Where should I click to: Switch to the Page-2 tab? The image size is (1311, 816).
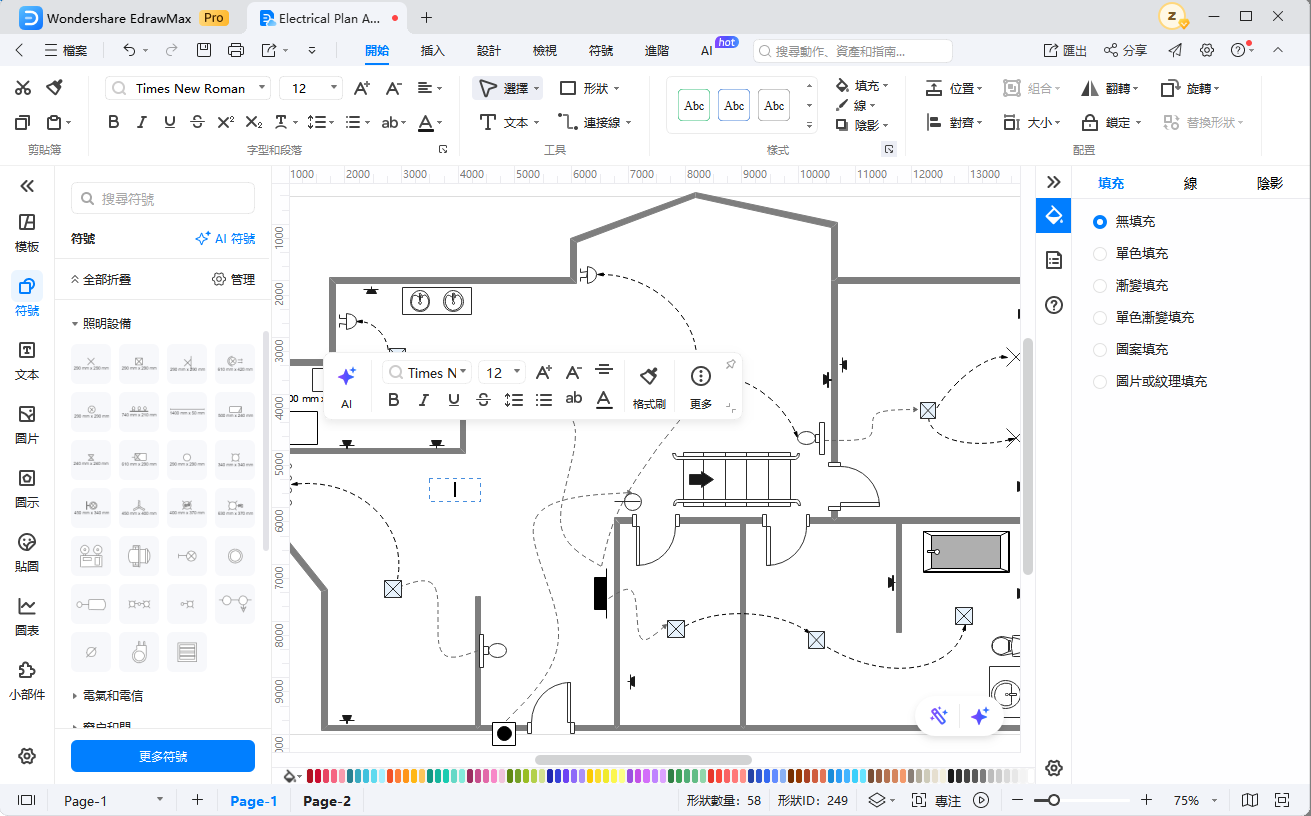tap(327, 801)
